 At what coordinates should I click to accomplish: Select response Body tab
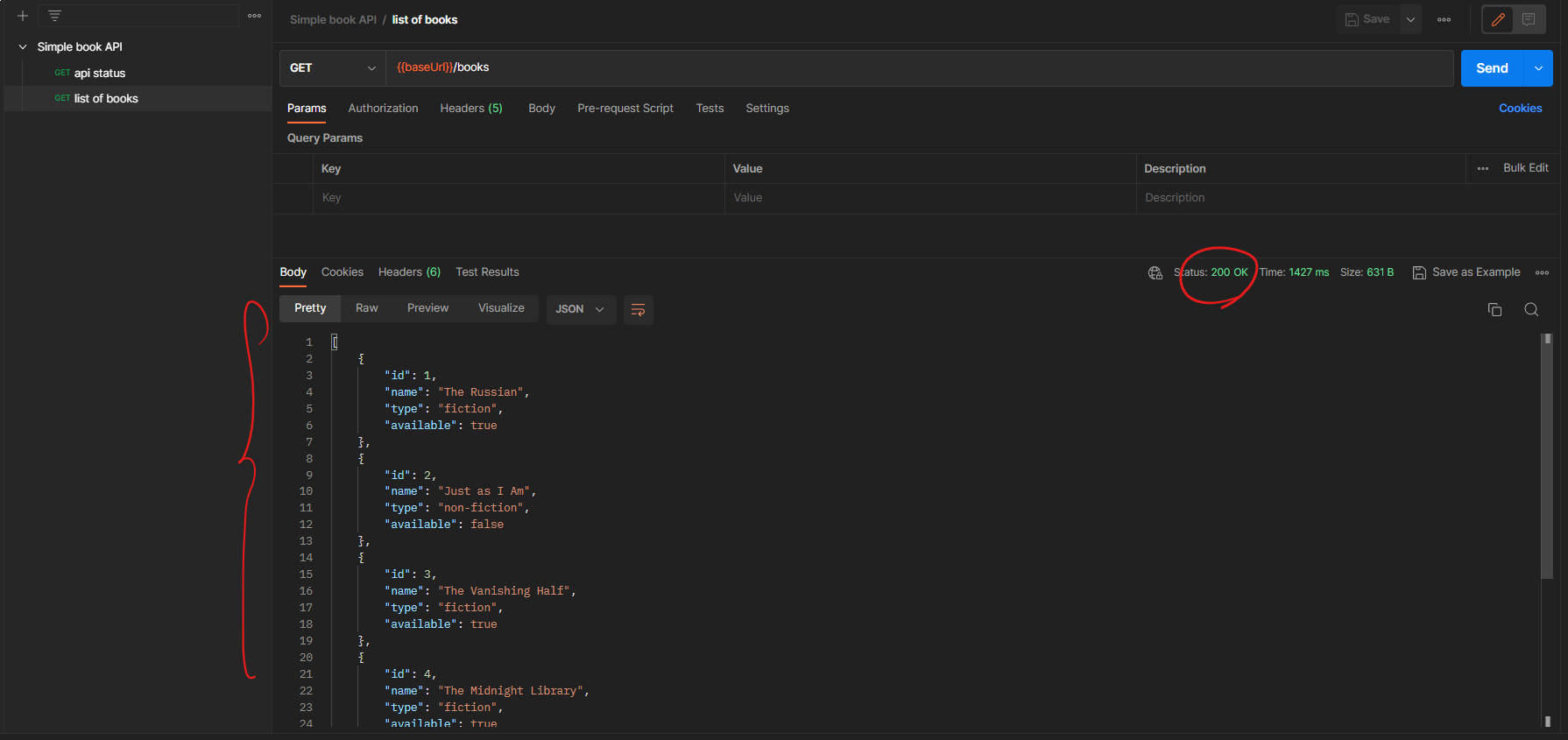[293, 272]
